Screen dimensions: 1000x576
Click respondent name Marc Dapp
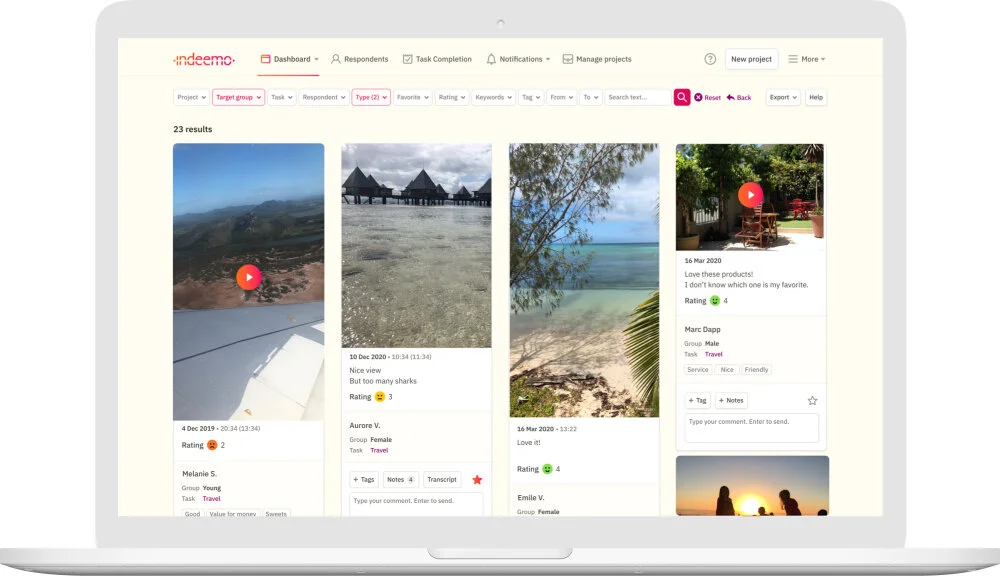[x=702, y=330]
